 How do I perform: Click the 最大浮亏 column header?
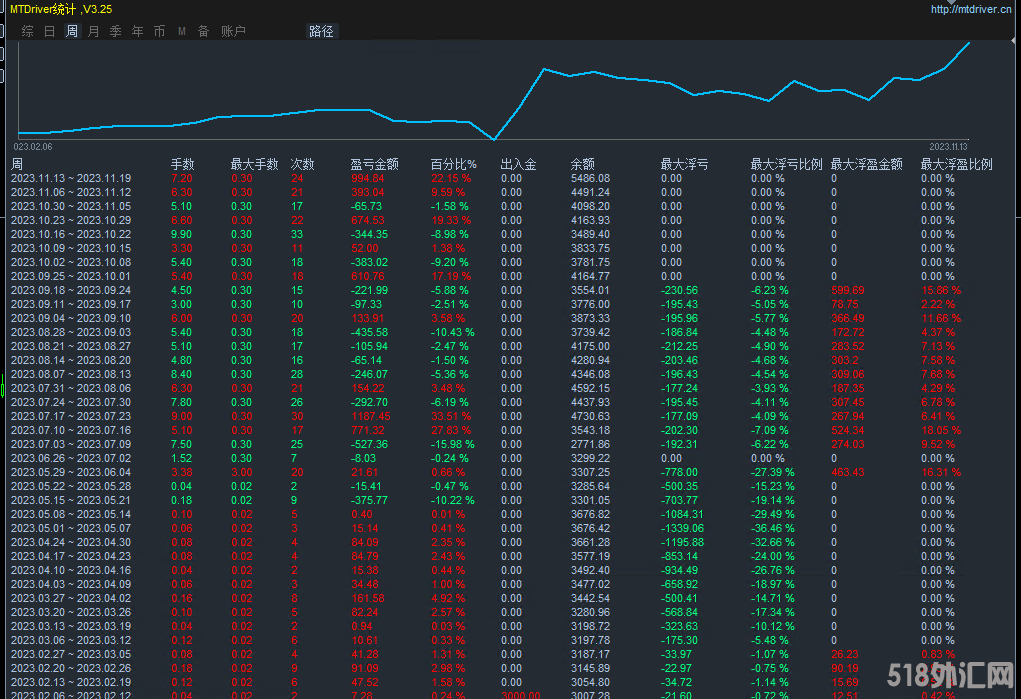pyautogui.click(x=685, y=164)
